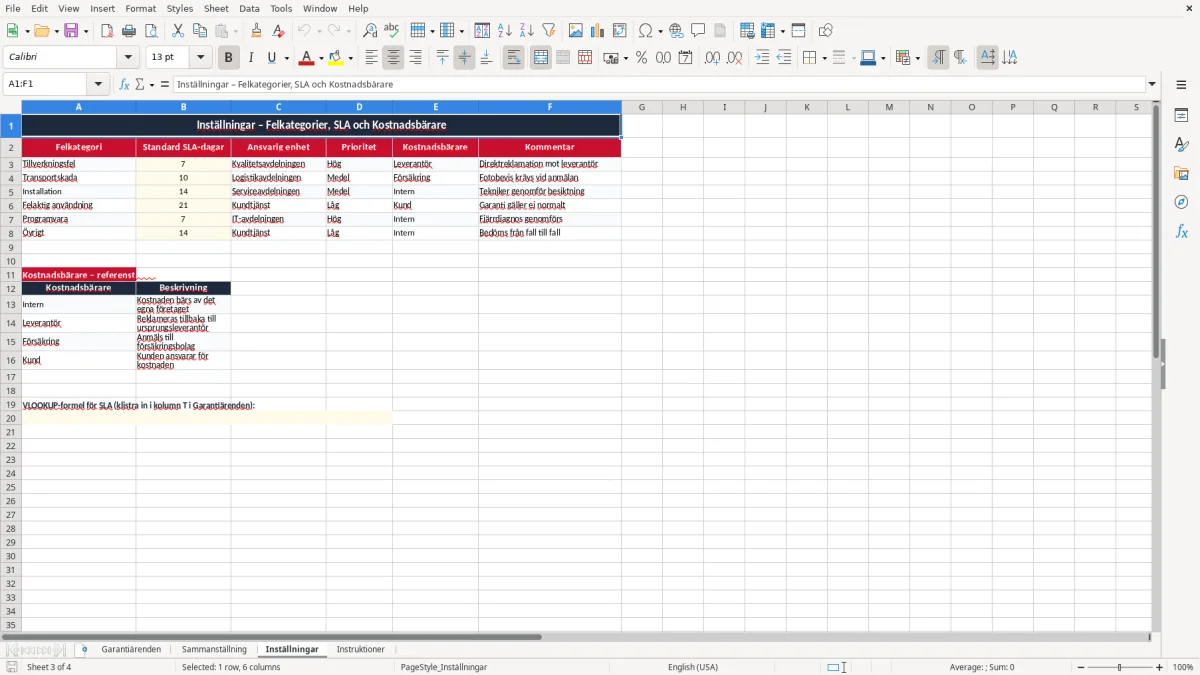Toggle Italic formatting
The height and width of the screenshot is (675, 1200).
250,58
